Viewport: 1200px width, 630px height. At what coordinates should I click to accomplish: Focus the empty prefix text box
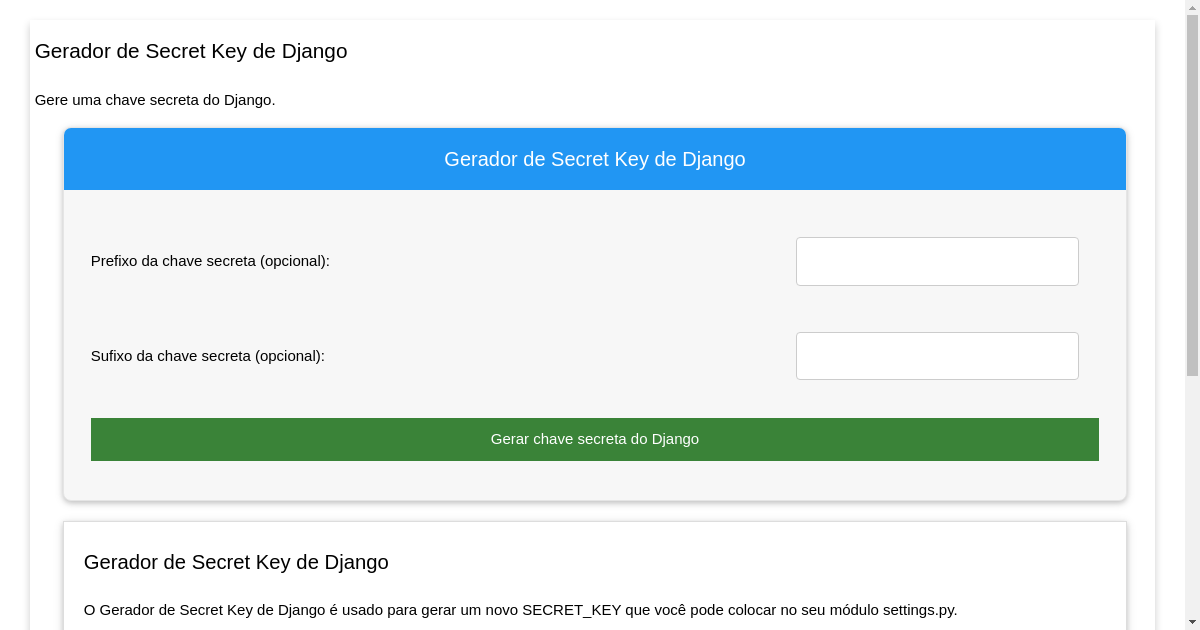937,261
